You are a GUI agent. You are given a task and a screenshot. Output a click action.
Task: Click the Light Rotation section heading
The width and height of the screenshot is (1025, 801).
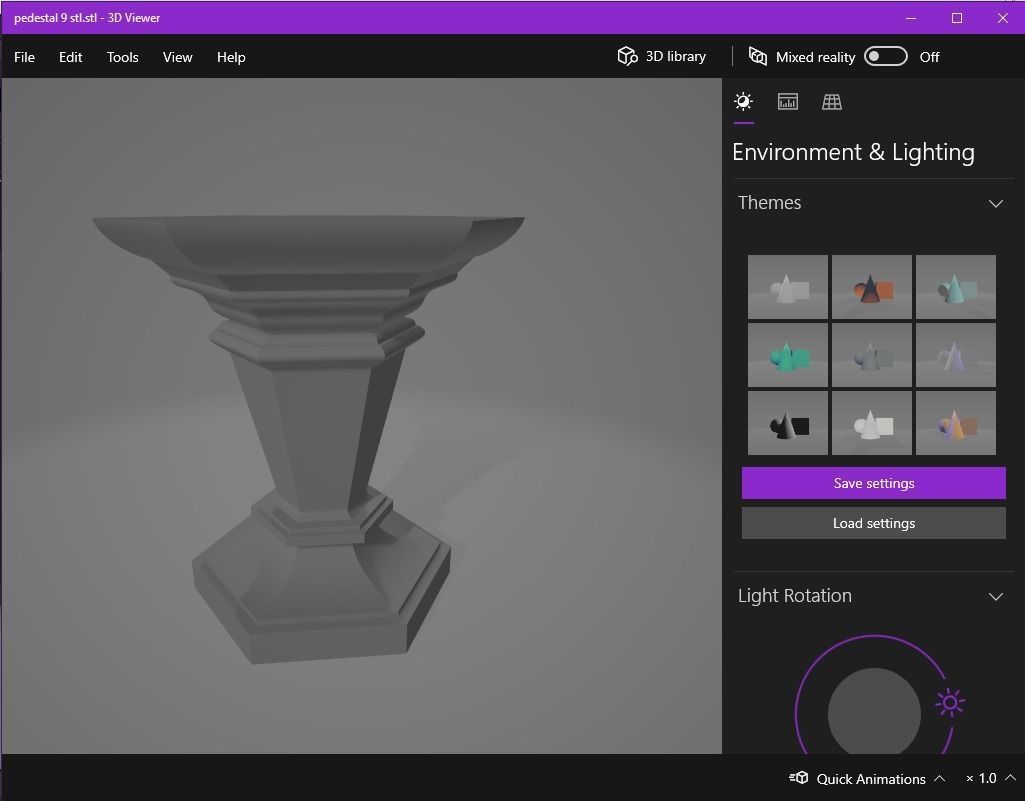794,596
